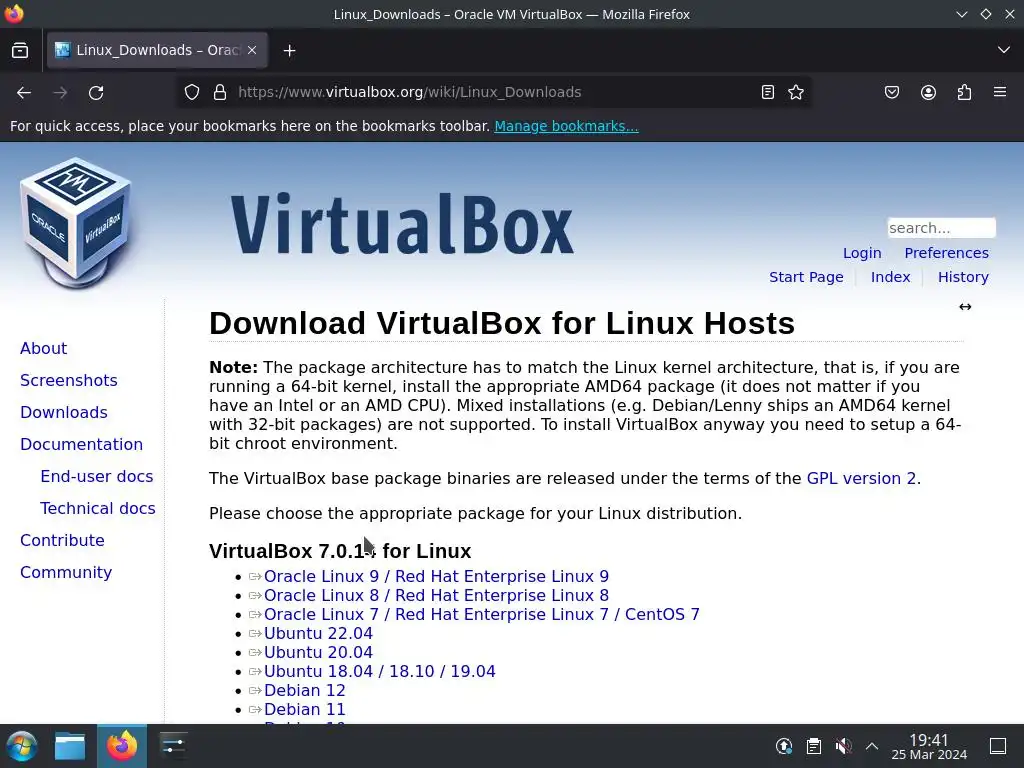
Task: Go to Start Page
Action: click(806, 277)
